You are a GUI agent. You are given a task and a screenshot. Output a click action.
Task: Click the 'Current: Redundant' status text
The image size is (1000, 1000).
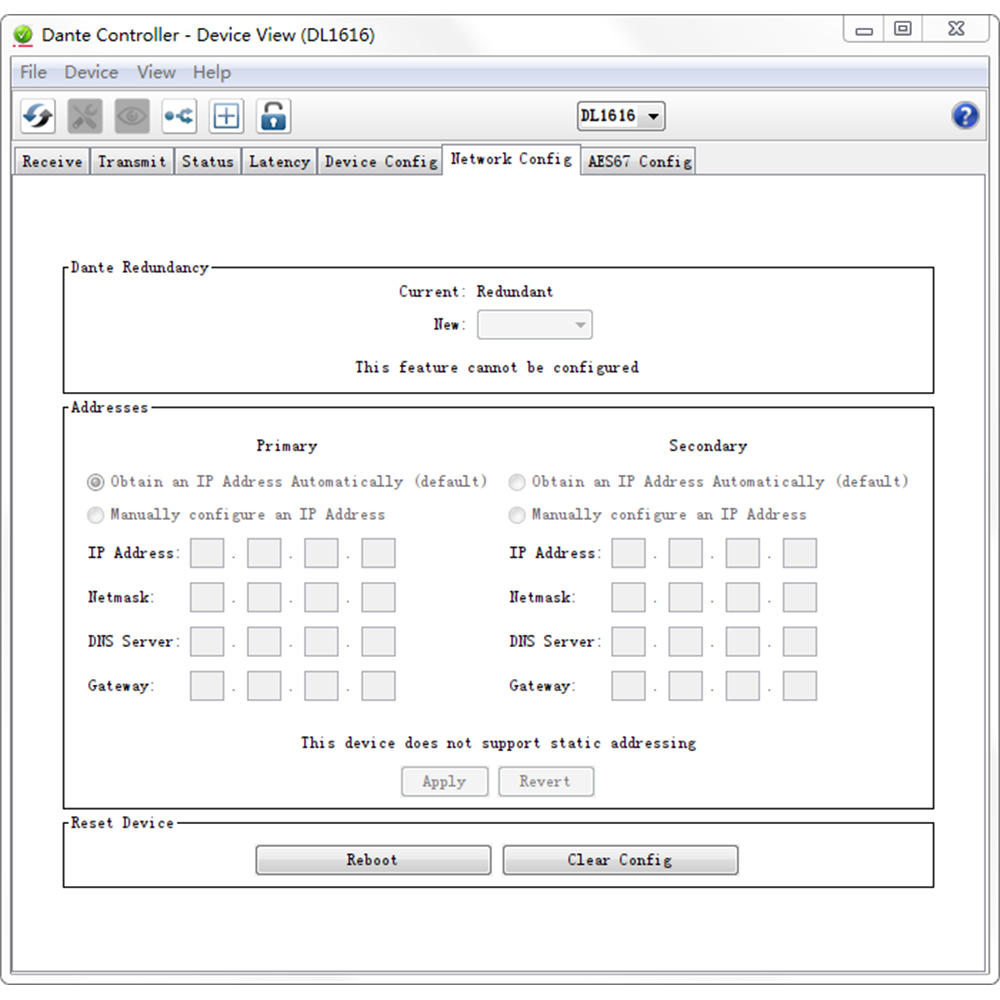coord(476,291)
